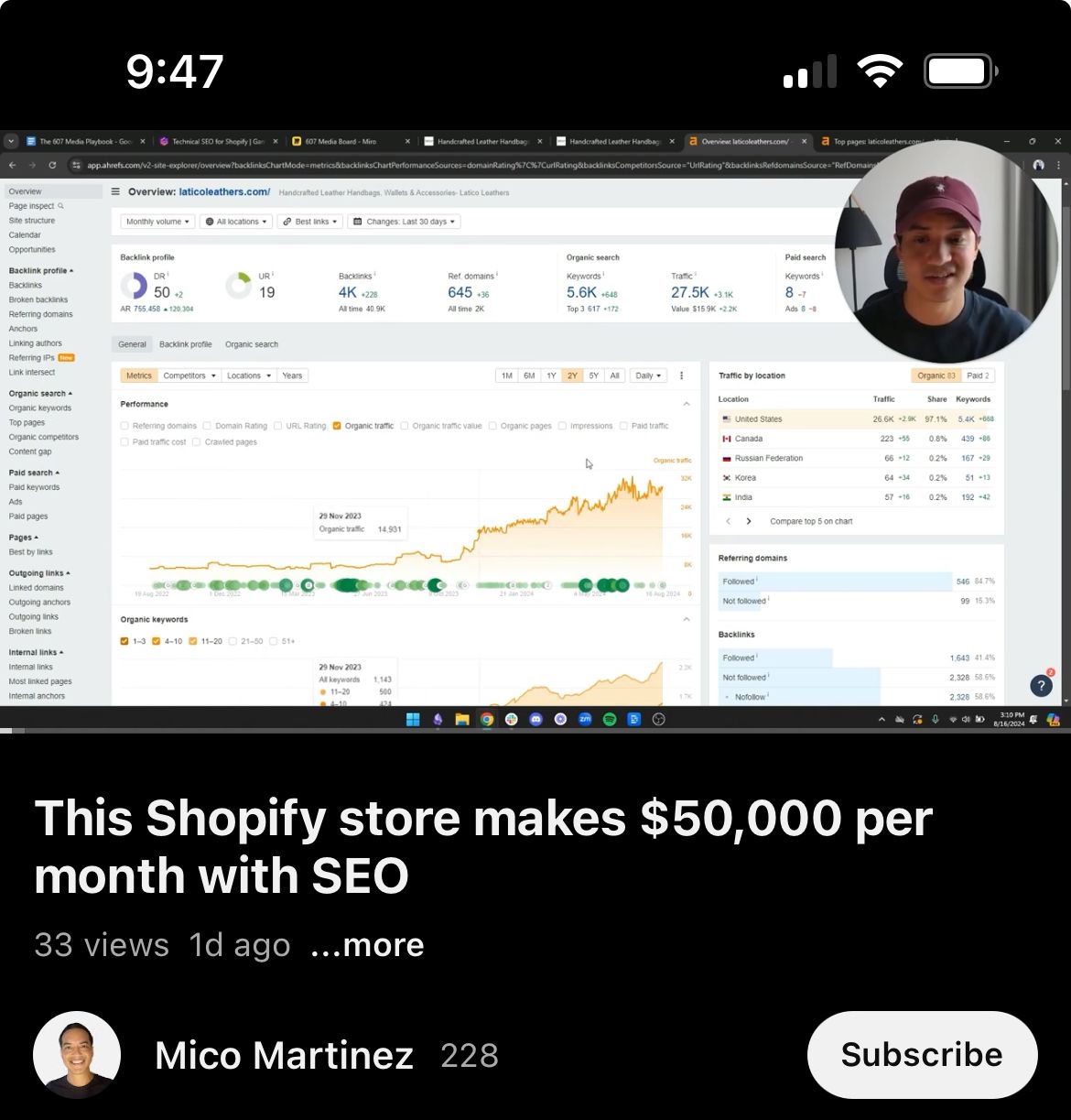Image resolution: width=1071 pixels, height=1120 pixels.
Task: Click the Followed referring domains bar
Action: pos(836,582)
